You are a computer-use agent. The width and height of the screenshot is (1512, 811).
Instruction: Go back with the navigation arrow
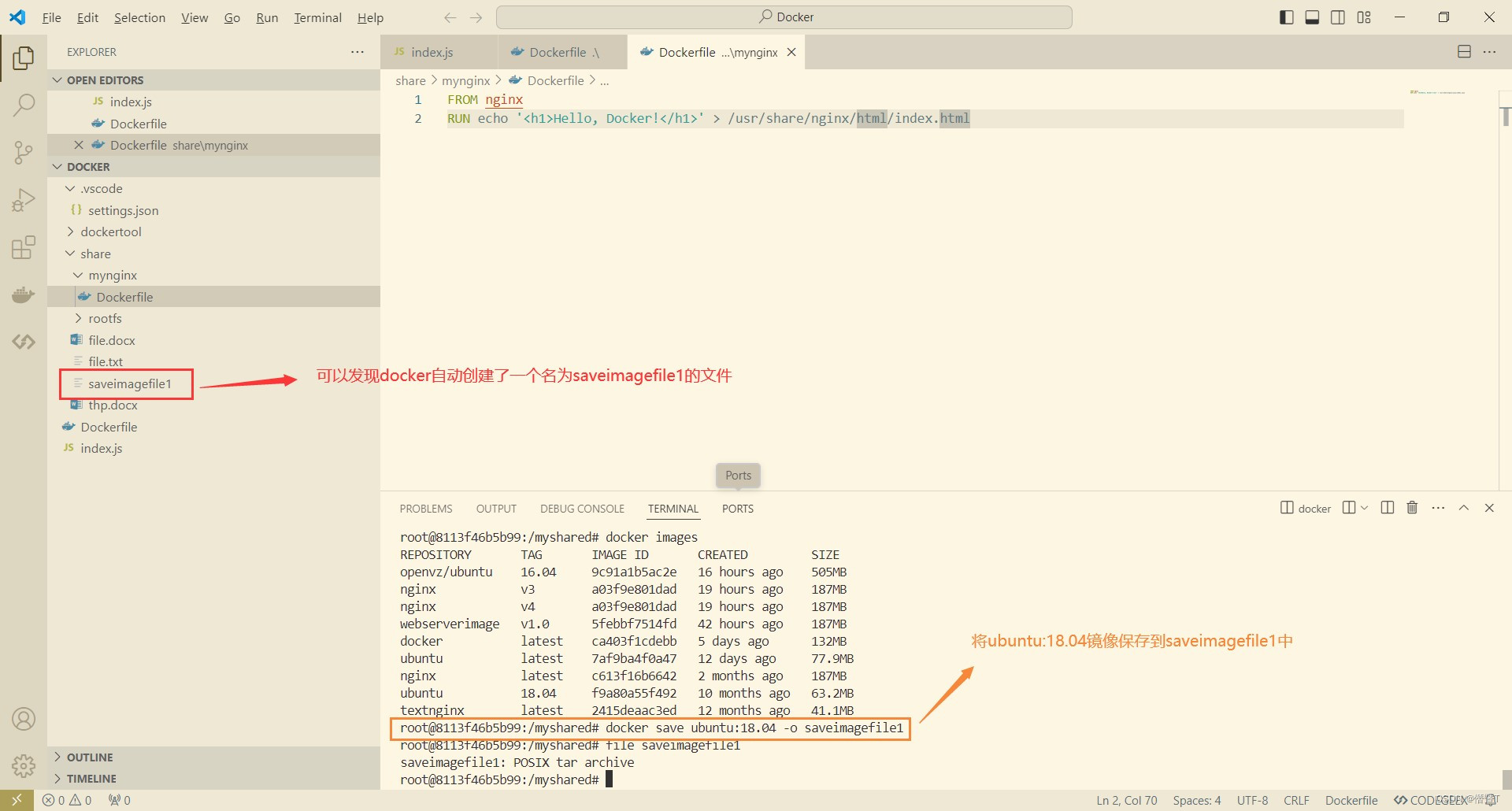(450, 17)
